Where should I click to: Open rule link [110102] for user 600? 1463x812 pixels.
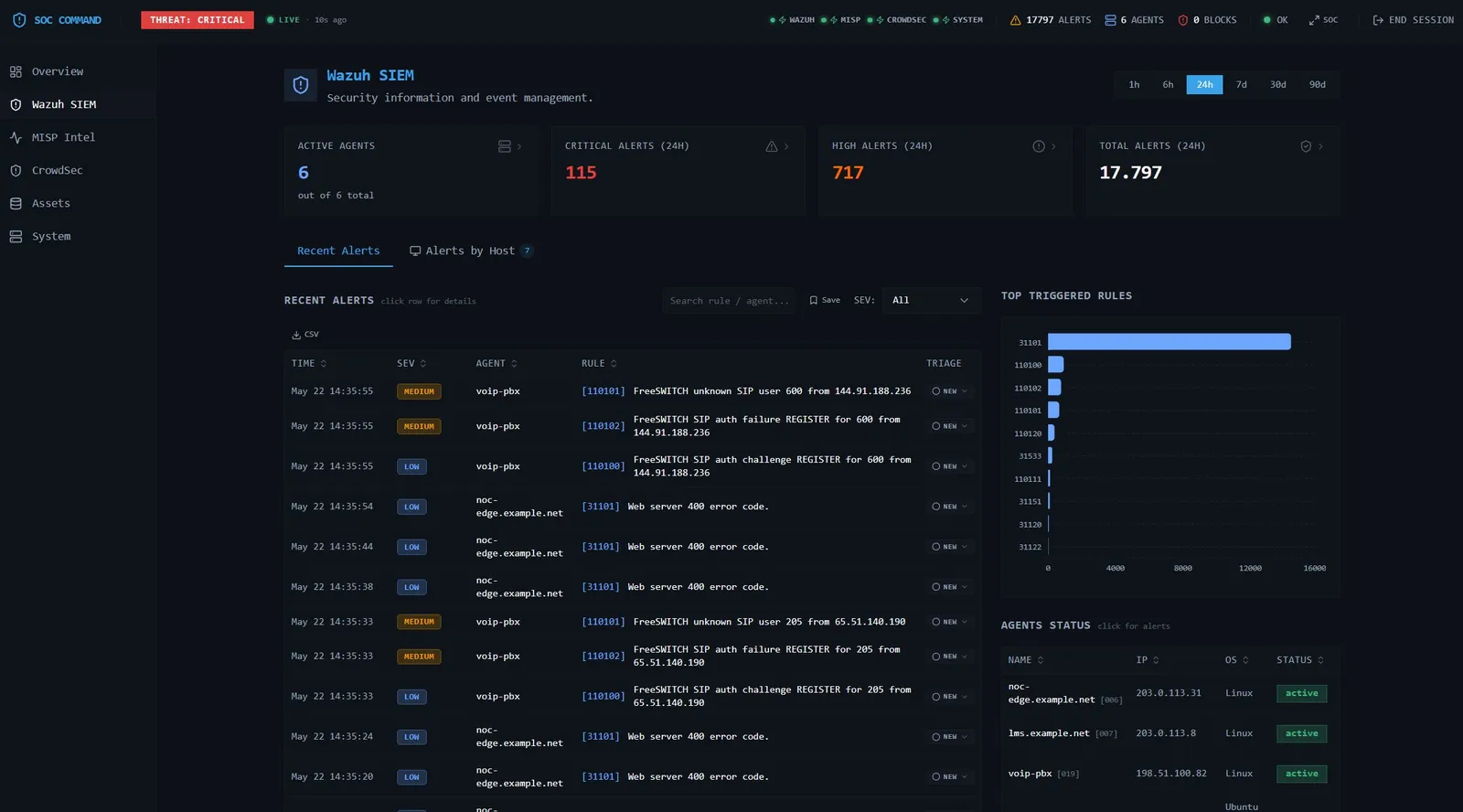click(x=603, y=426)
